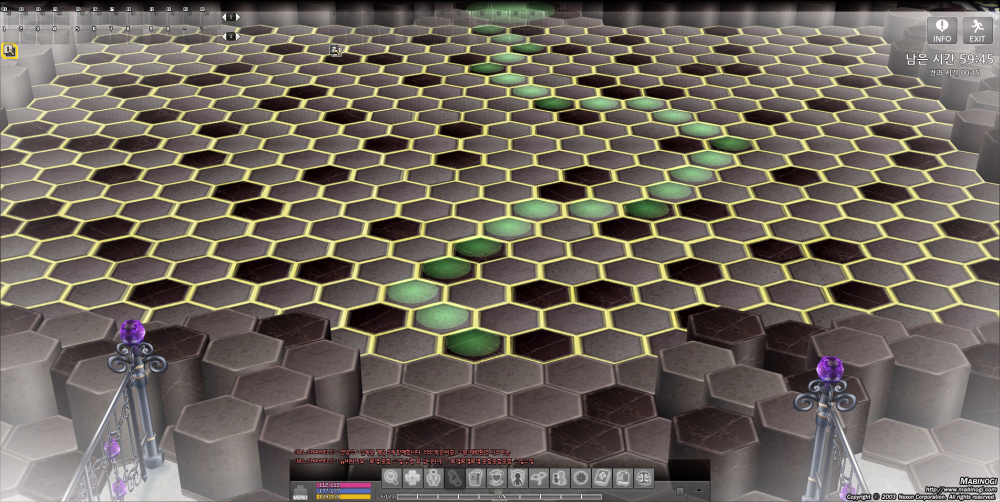
Task: Click the bandage scroll icon in toolbar
Action: 454,477
